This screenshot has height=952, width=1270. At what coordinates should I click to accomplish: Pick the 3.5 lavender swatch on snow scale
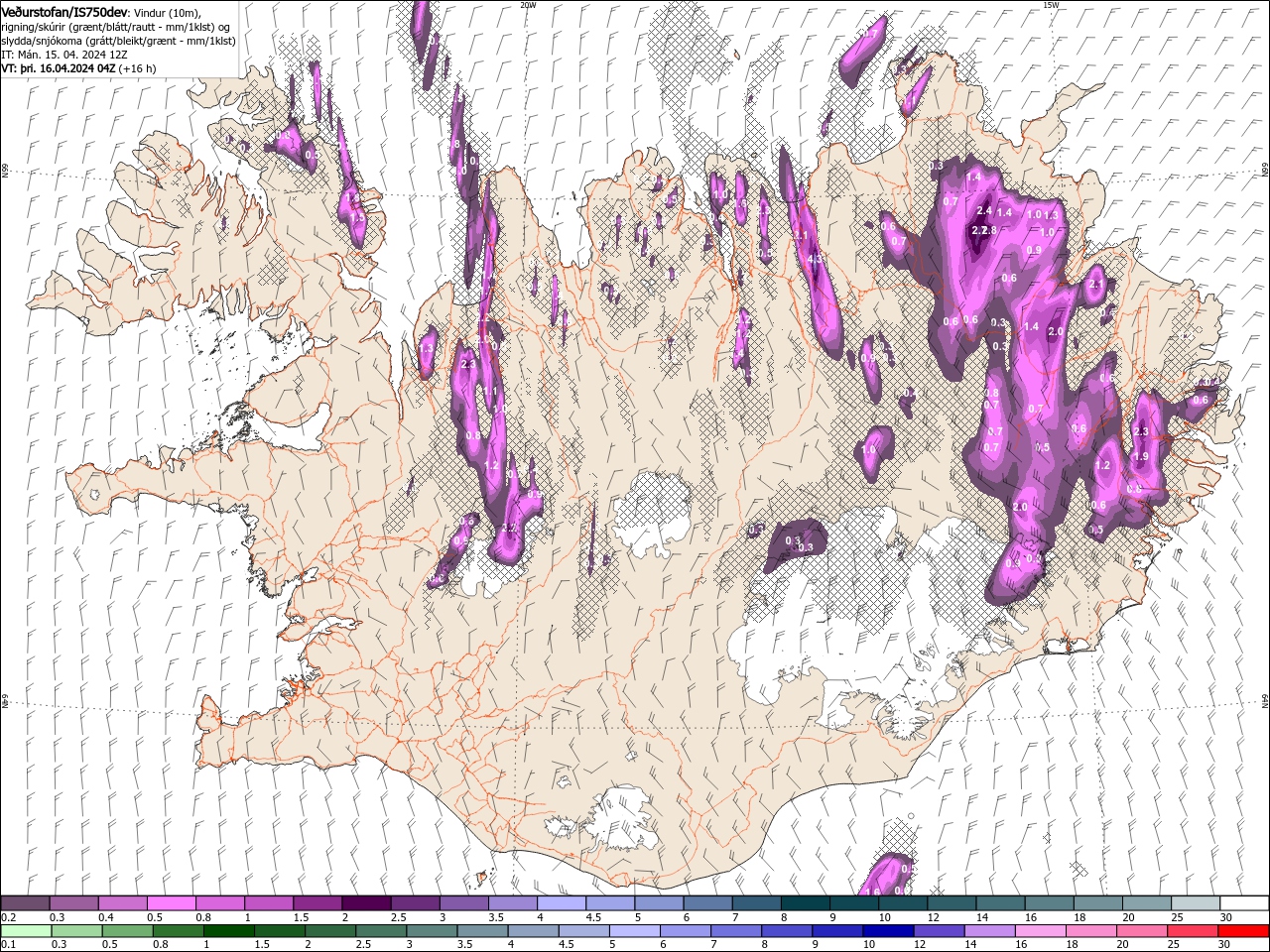513,903
